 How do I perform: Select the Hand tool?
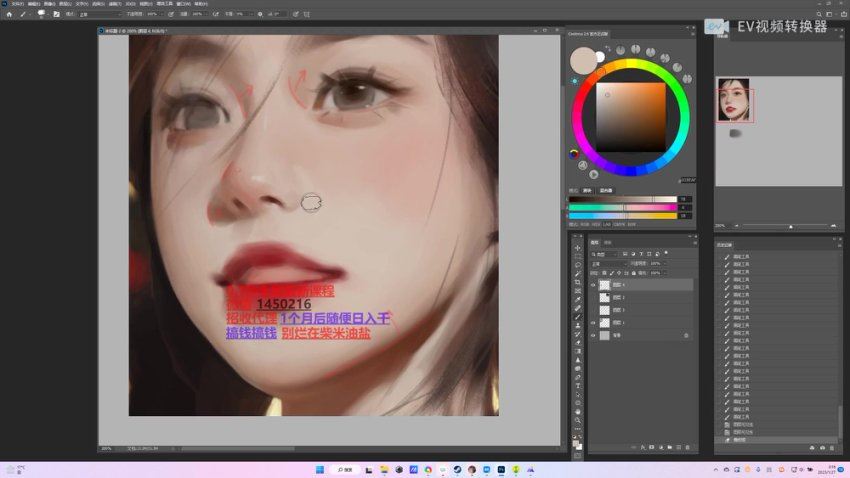pos(577,412)
